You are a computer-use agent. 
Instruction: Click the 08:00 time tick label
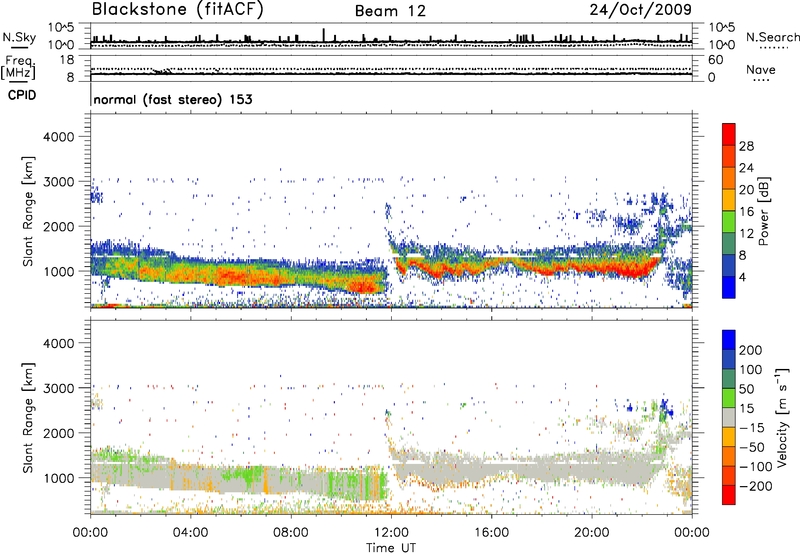tap(291, 533)
